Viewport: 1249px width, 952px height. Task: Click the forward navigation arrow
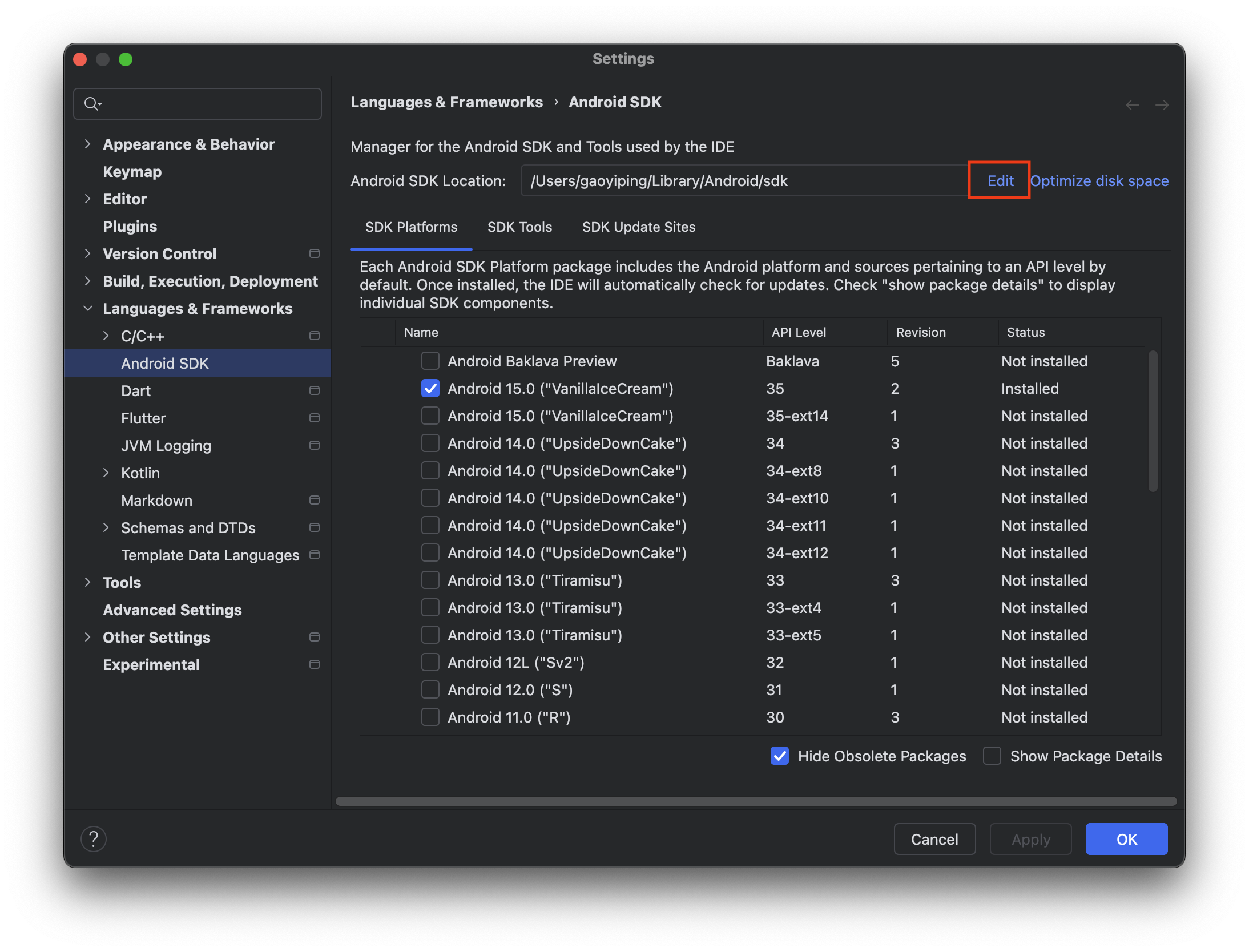click(1162, 105)
